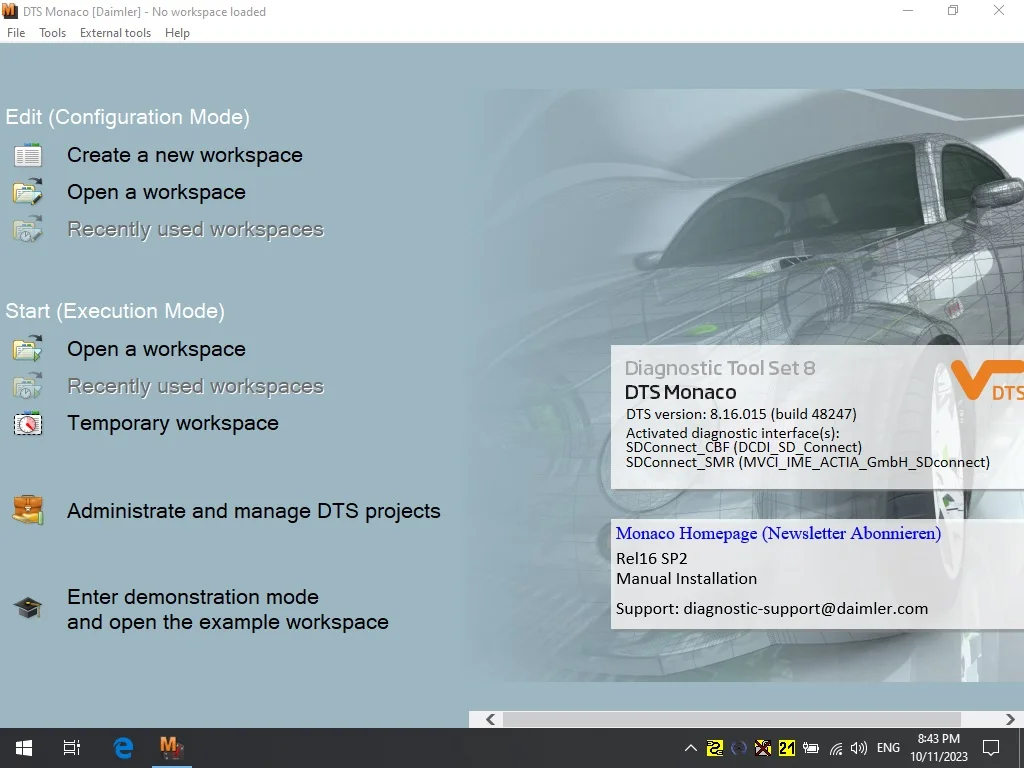Screen dimensions: 1024x768
Task: Click the Rel16 SP2 text
Action: (x=652, y=558)
